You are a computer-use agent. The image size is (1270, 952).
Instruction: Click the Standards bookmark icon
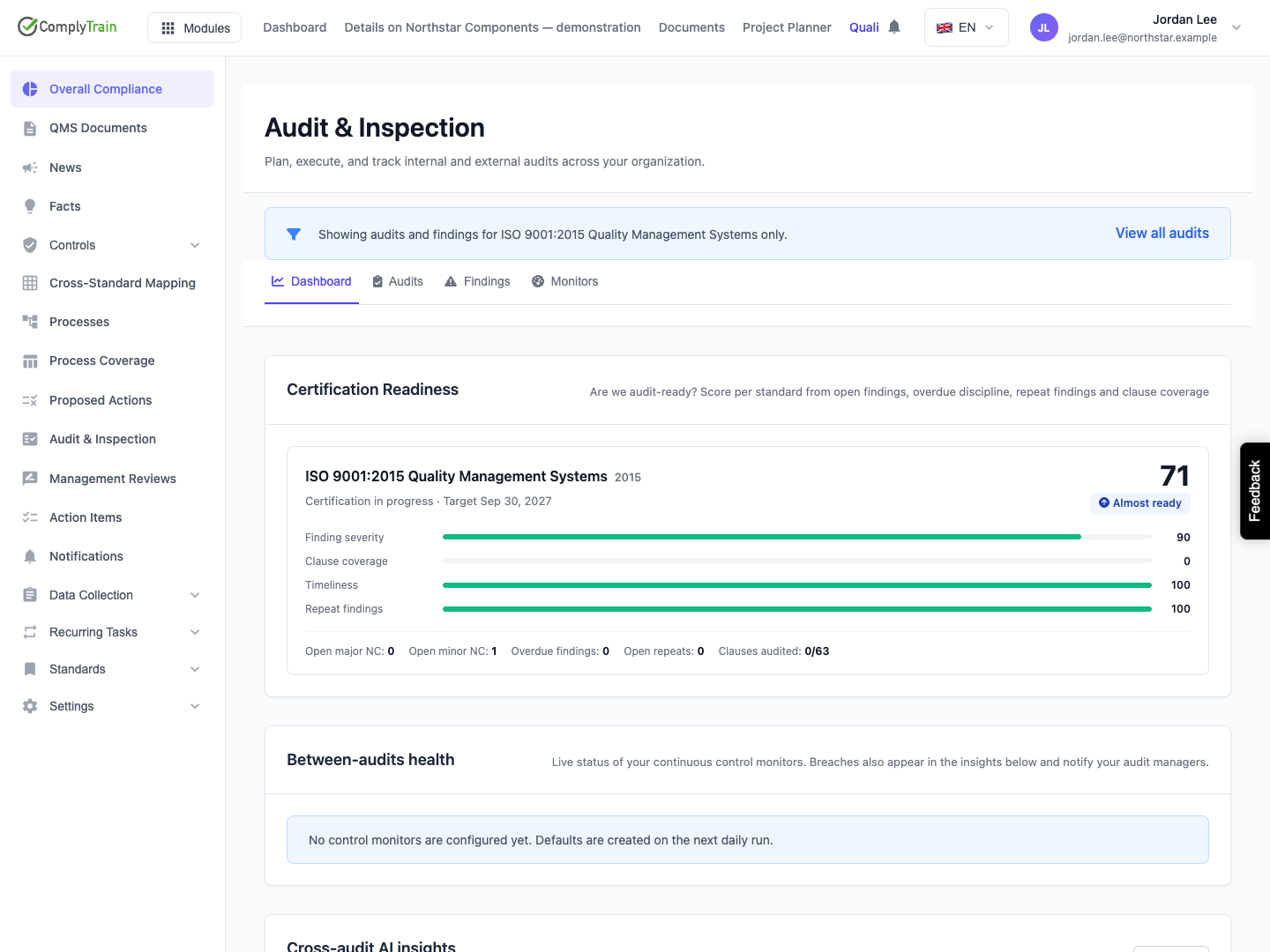click(30, 669)
